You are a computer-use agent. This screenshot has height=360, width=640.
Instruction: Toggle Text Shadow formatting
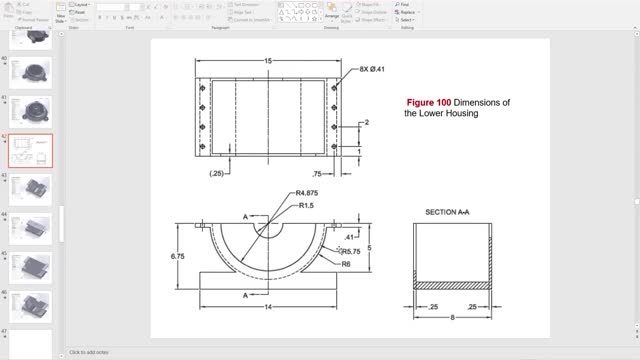click(122, 18)
